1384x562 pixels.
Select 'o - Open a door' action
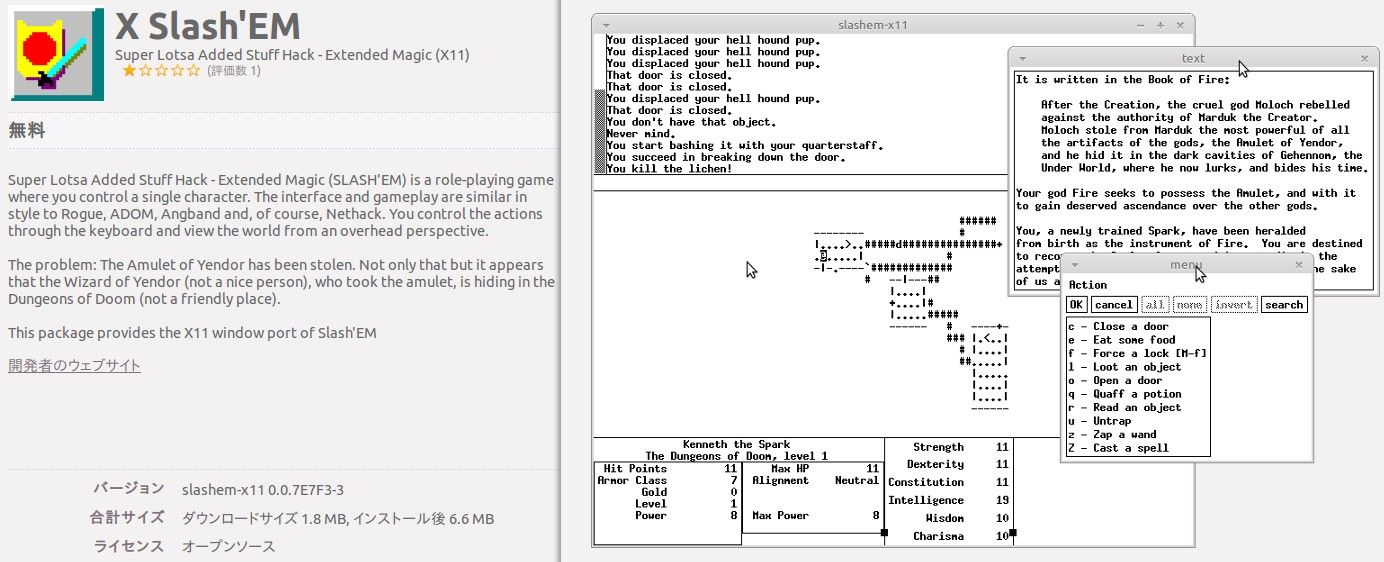1138,380
